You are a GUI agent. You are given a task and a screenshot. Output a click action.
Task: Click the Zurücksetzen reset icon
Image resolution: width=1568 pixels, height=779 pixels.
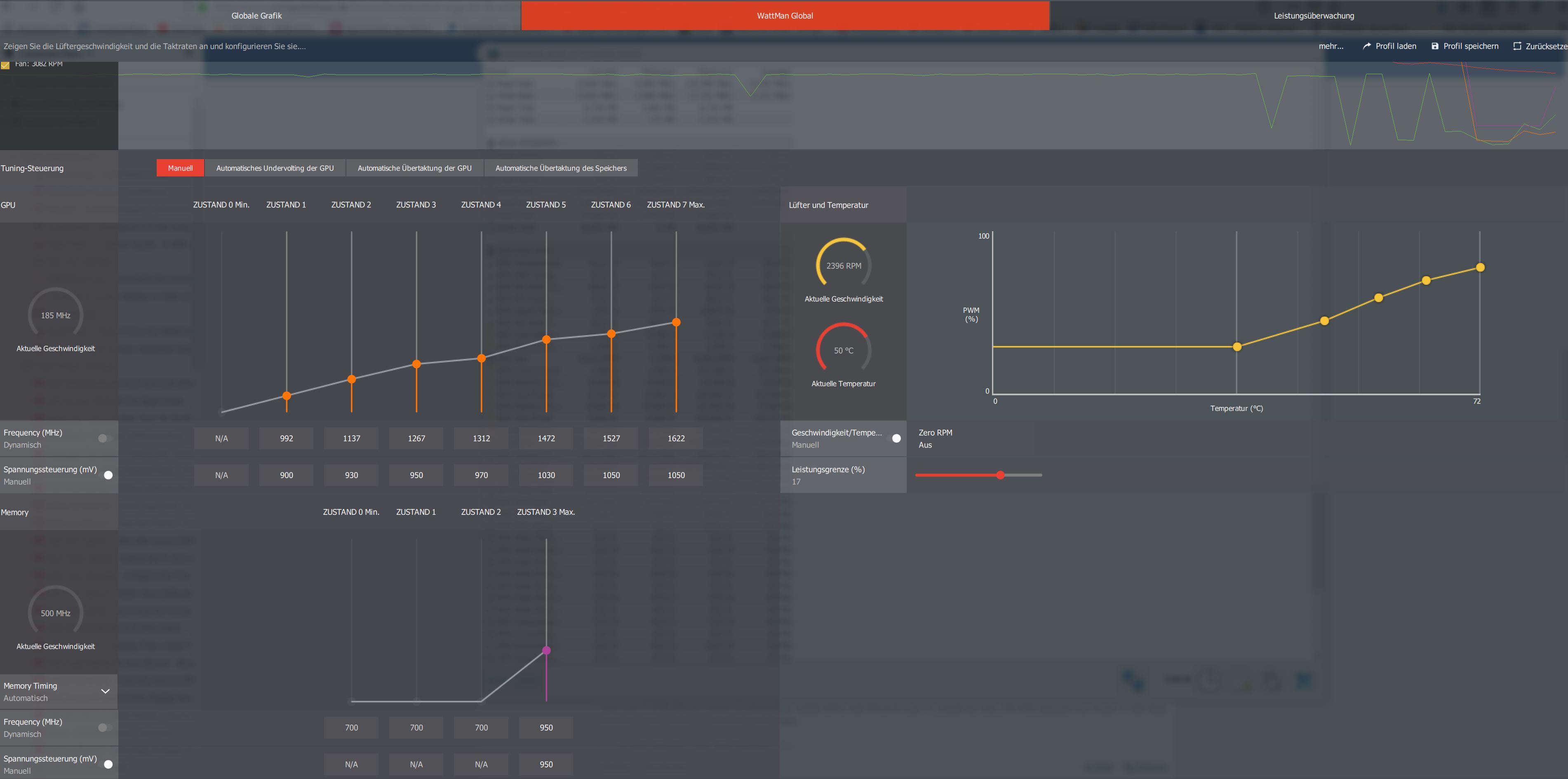pos(1517,46)
